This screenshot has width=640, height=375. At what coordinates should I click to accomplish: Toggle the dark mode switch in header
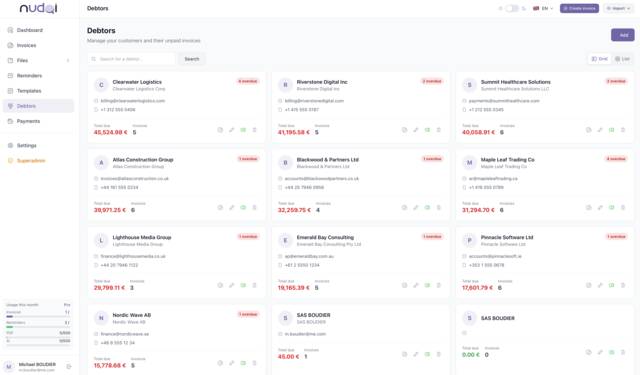click(512, 8)
